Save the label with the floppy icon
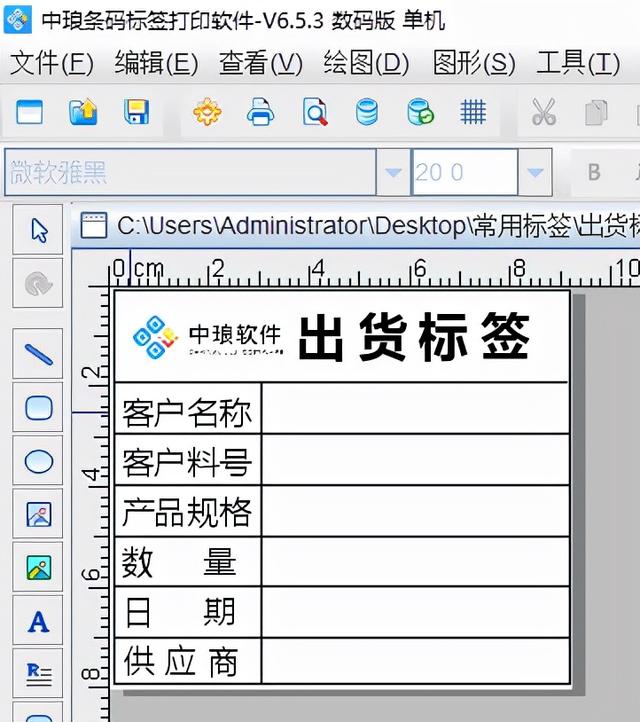Screen dimensions: 640x722 click(136, 112)
